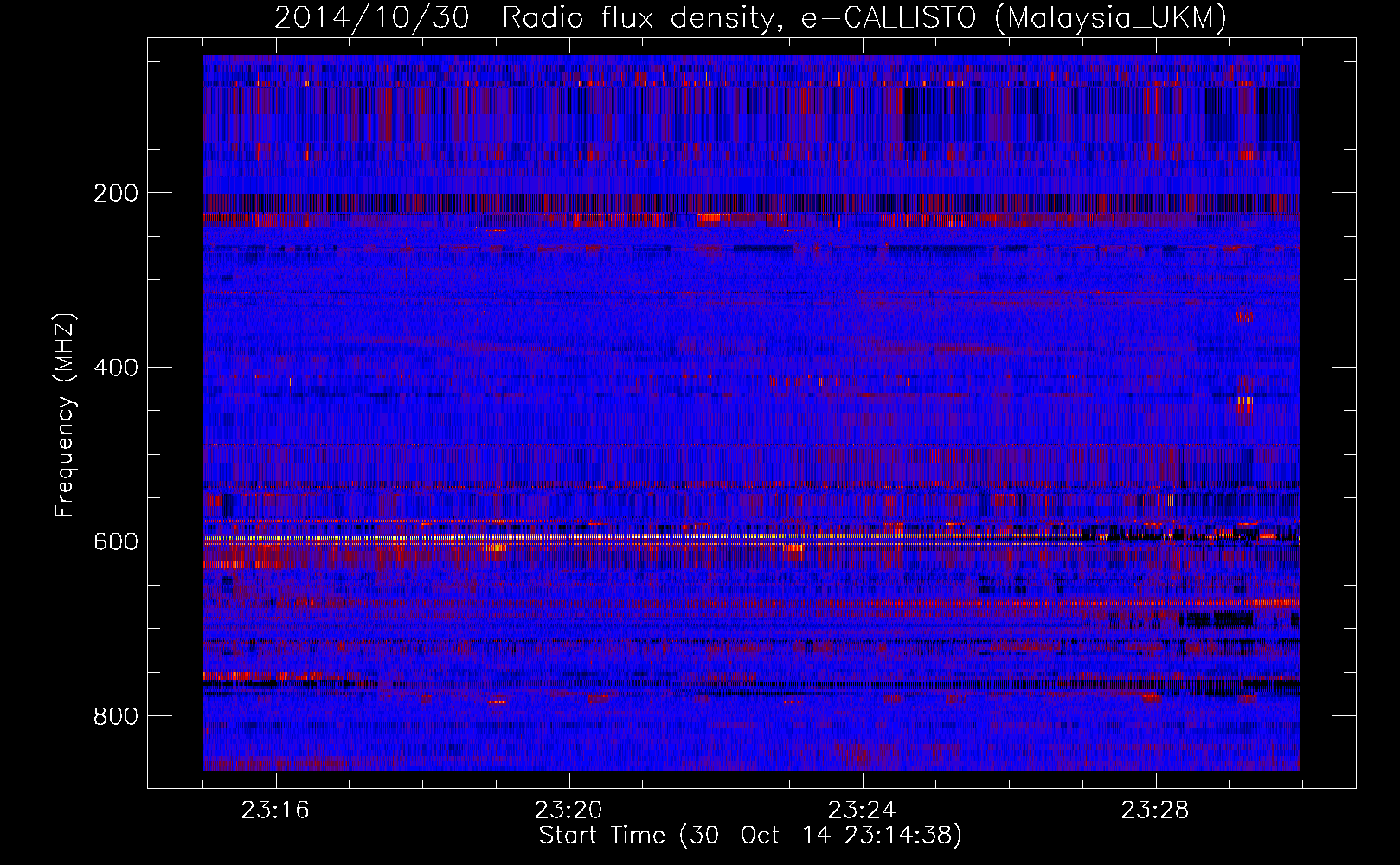Click the 'Frequency (MHZ)' axis label
1400x865 pixels.
point(65,414)
